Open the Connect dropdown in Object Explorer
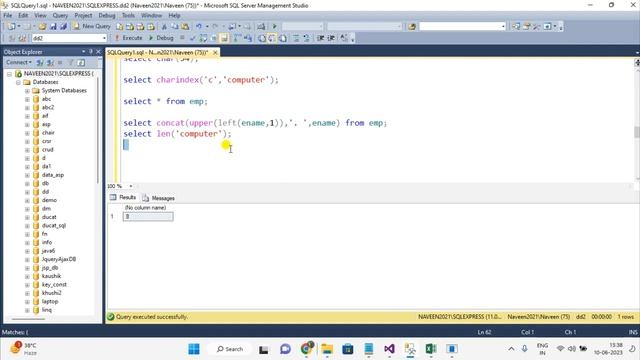 (19, 62)
